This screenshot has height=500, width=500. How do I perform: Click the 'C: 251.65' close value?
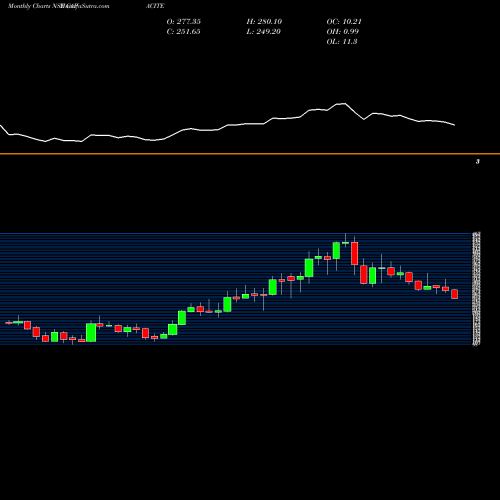tap(183, 32)
